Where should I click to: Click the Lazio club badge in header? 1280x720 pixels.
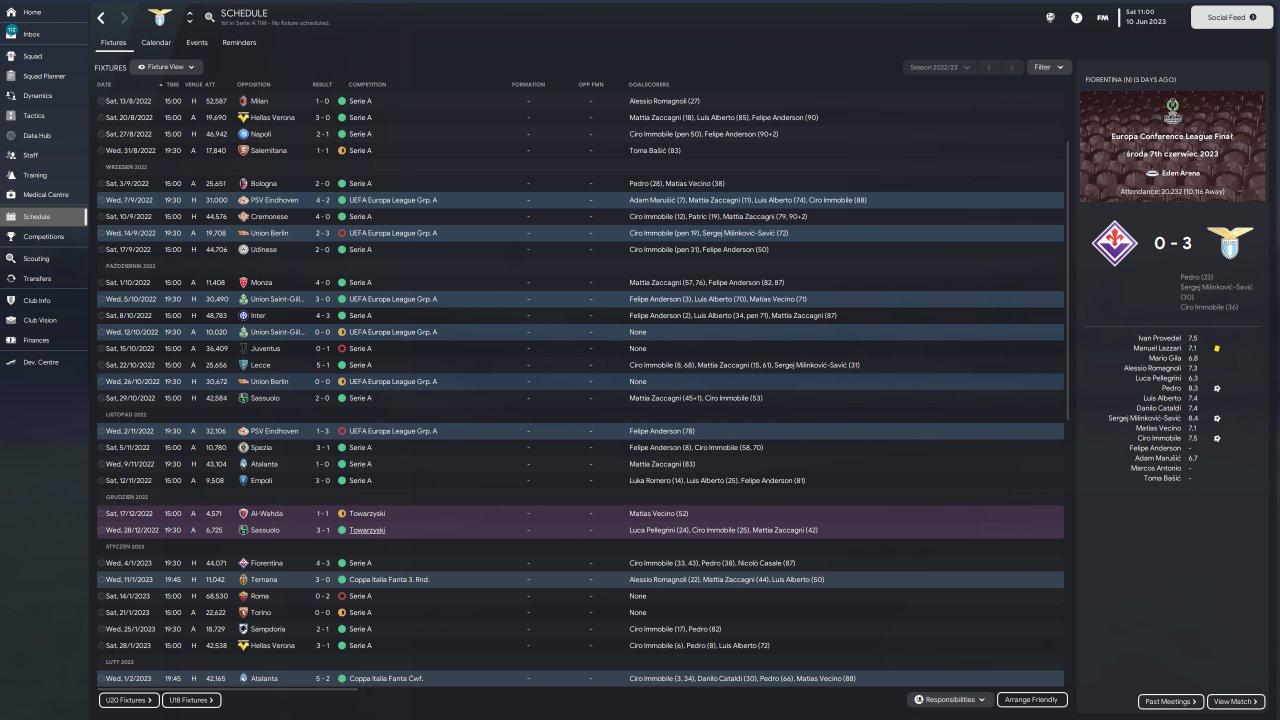(159, 17)
